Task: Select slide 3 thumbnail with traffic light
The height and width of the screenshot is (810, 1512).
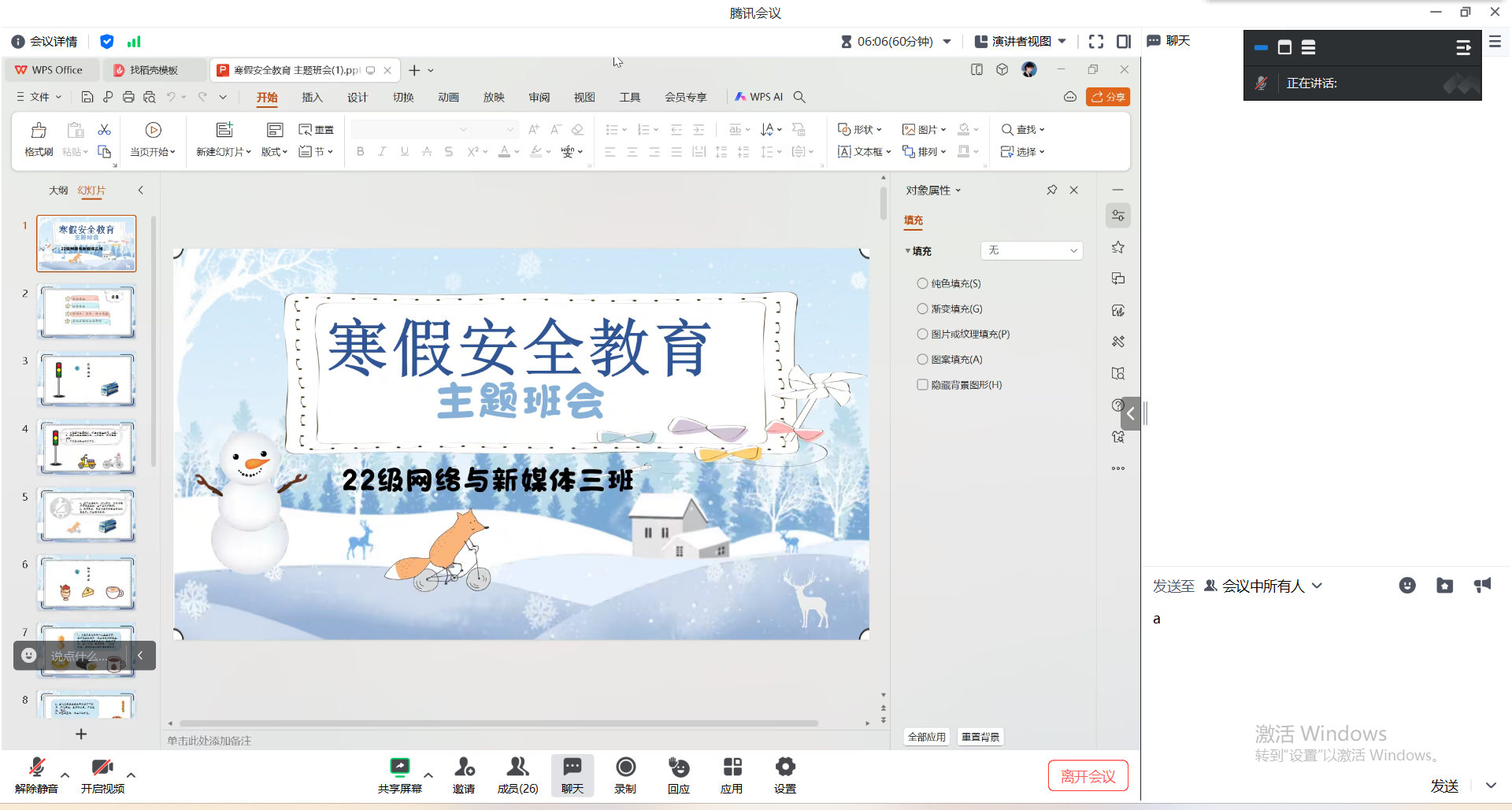Action: (87, 379)
